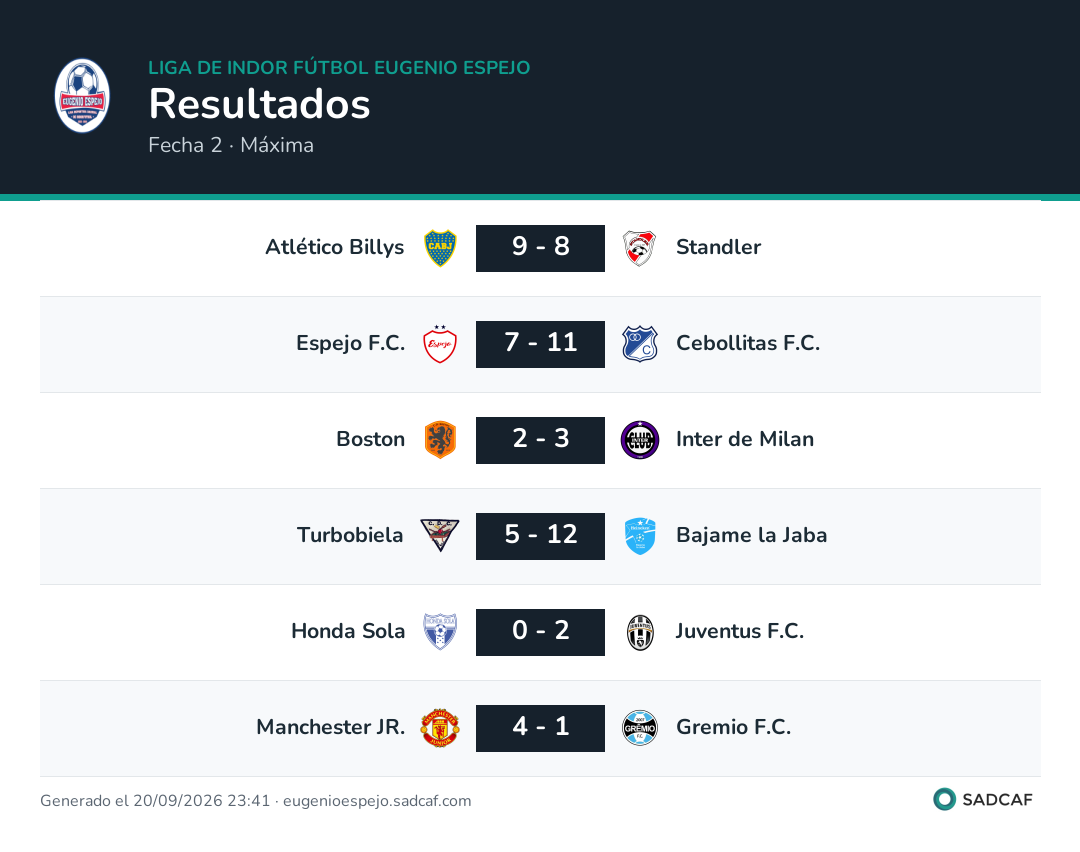Click the SADCAF logo in footer
Screen dimensions: 1080x852
tap(983, 800)
